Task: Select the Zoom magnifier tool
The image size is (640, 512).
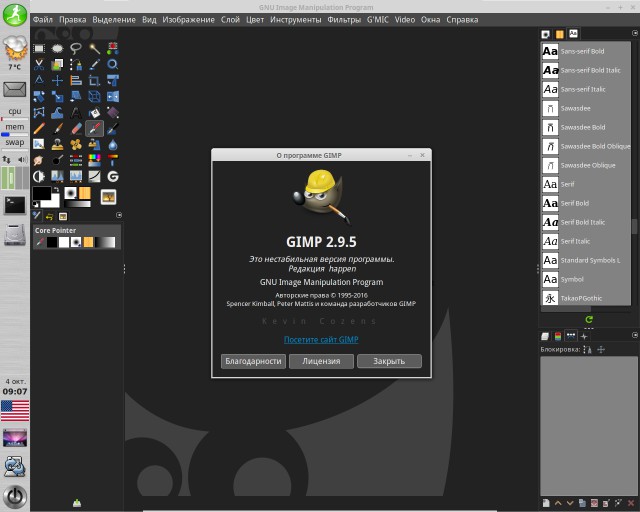Action: click(x=113, y=65)
